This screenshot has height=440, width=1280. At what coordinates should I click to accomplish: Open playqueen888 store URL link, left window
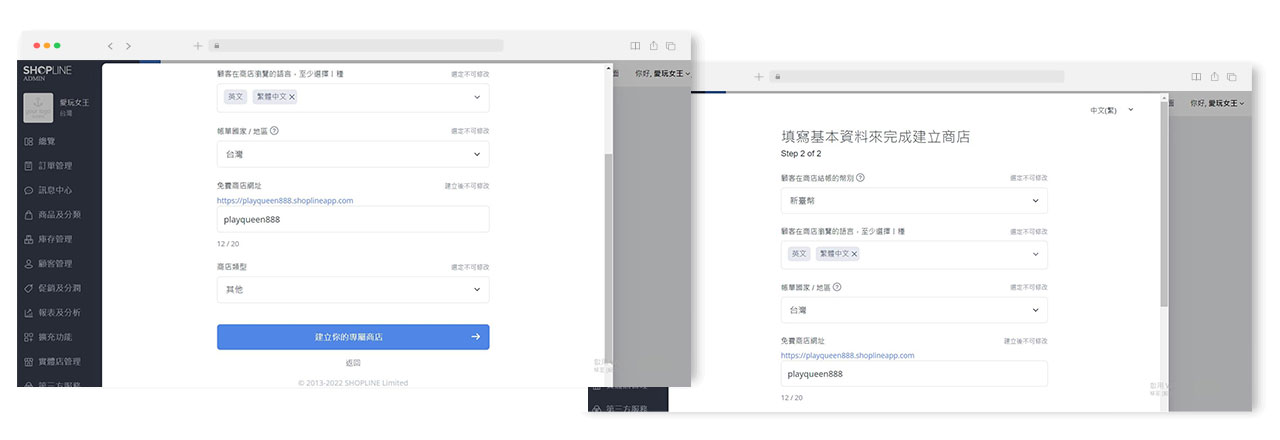(285, 201)
